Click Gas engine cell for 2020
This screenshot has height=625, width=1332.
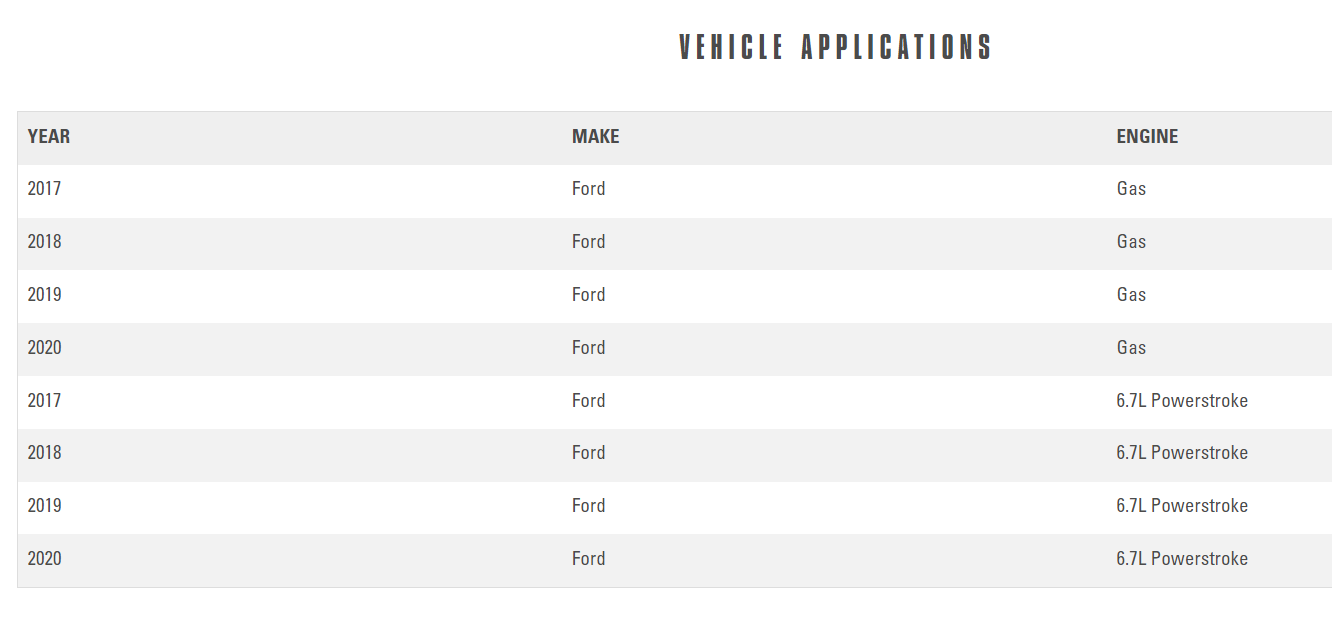(1131, 348)
